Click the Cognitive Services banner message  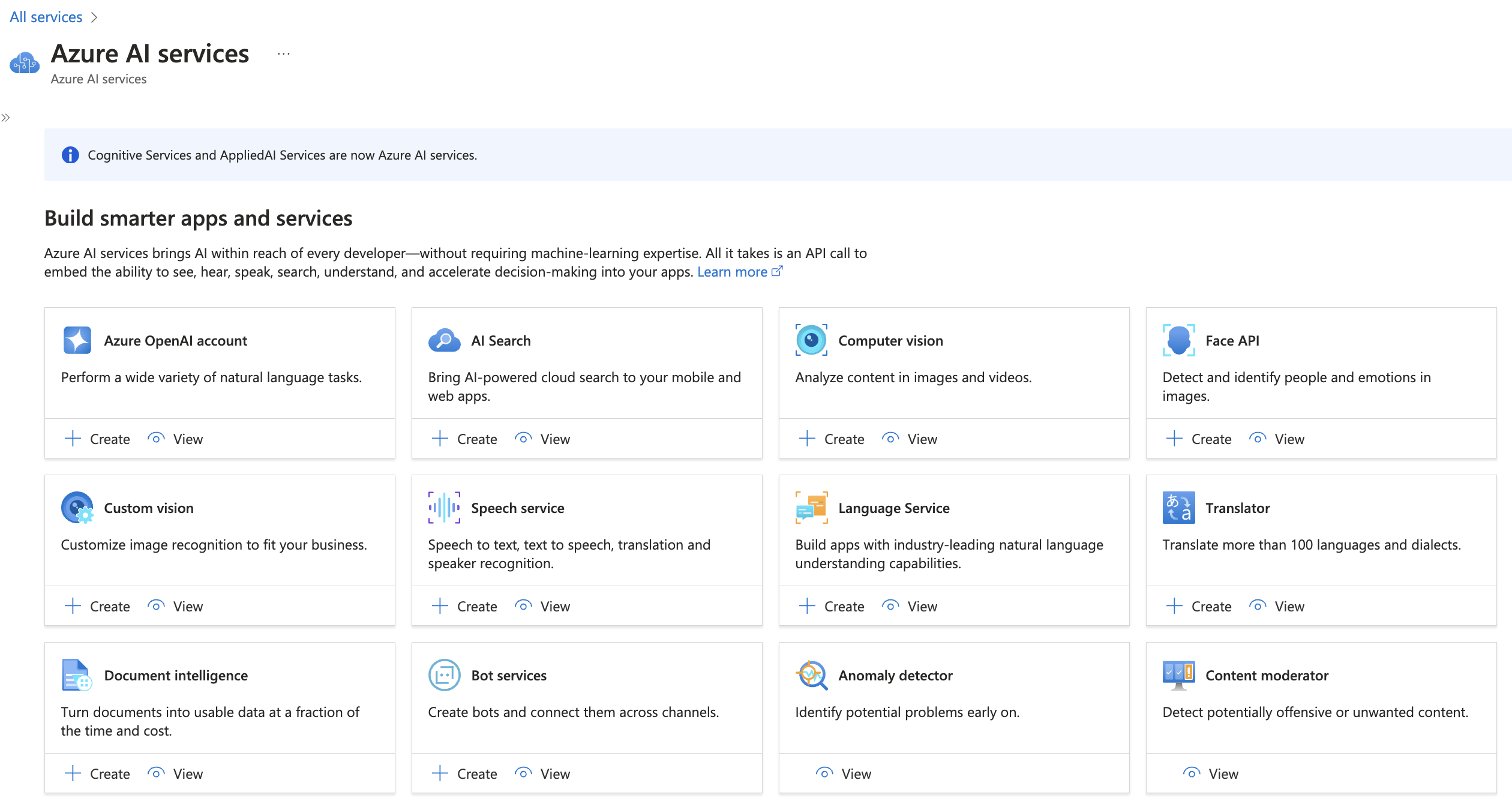pyautogui.click(x=283, y=155)
